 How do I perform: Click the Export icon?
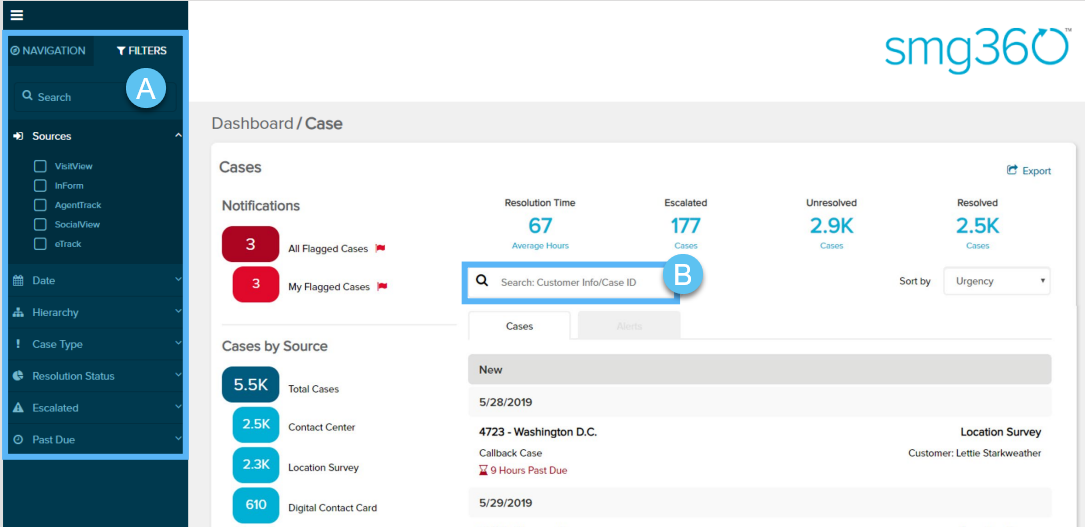1012,171
